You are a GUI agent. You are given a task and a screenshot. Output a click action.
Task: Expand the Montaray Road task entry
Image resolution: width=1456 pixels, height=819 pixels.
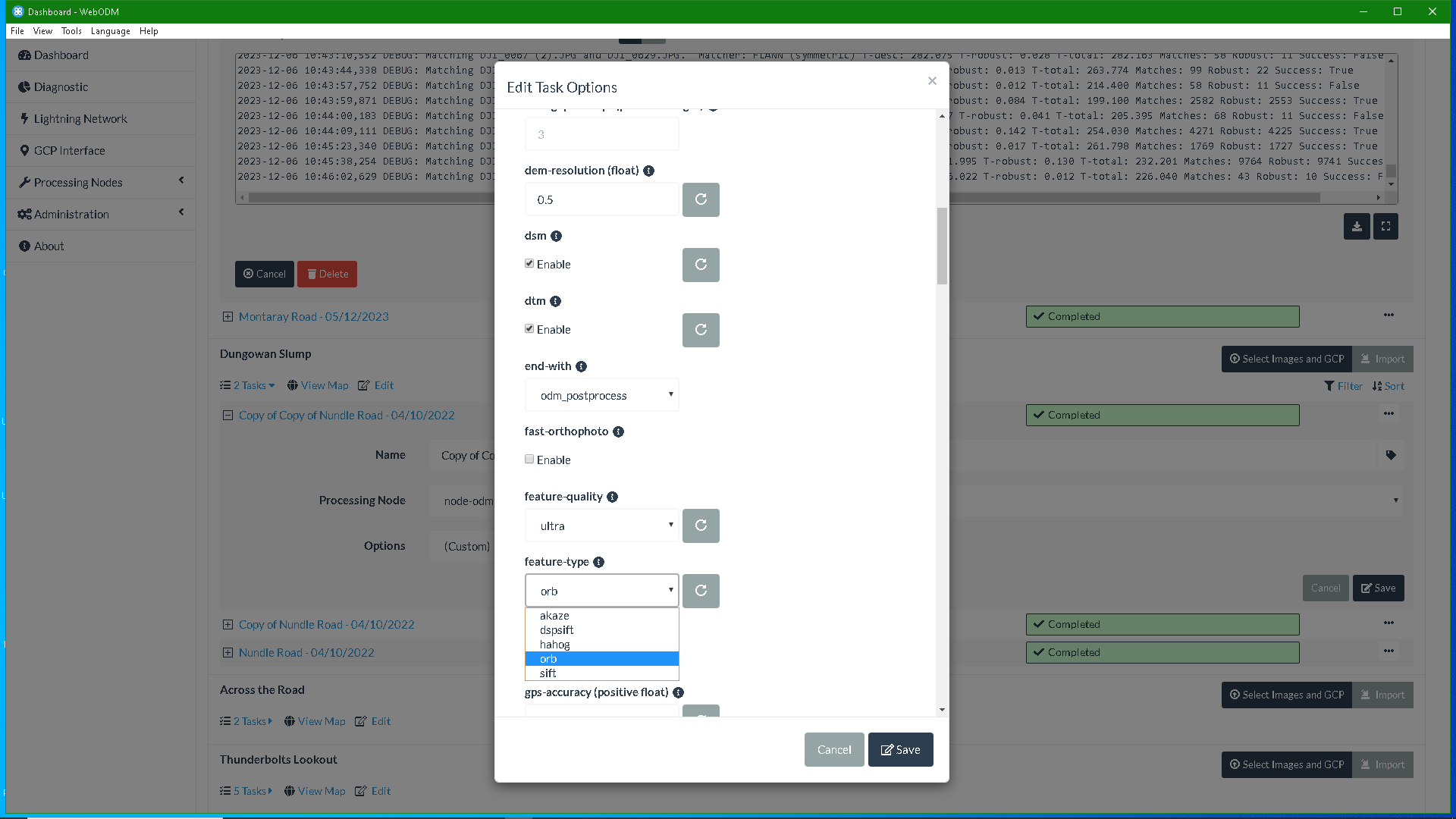click(x=228, y=316)
